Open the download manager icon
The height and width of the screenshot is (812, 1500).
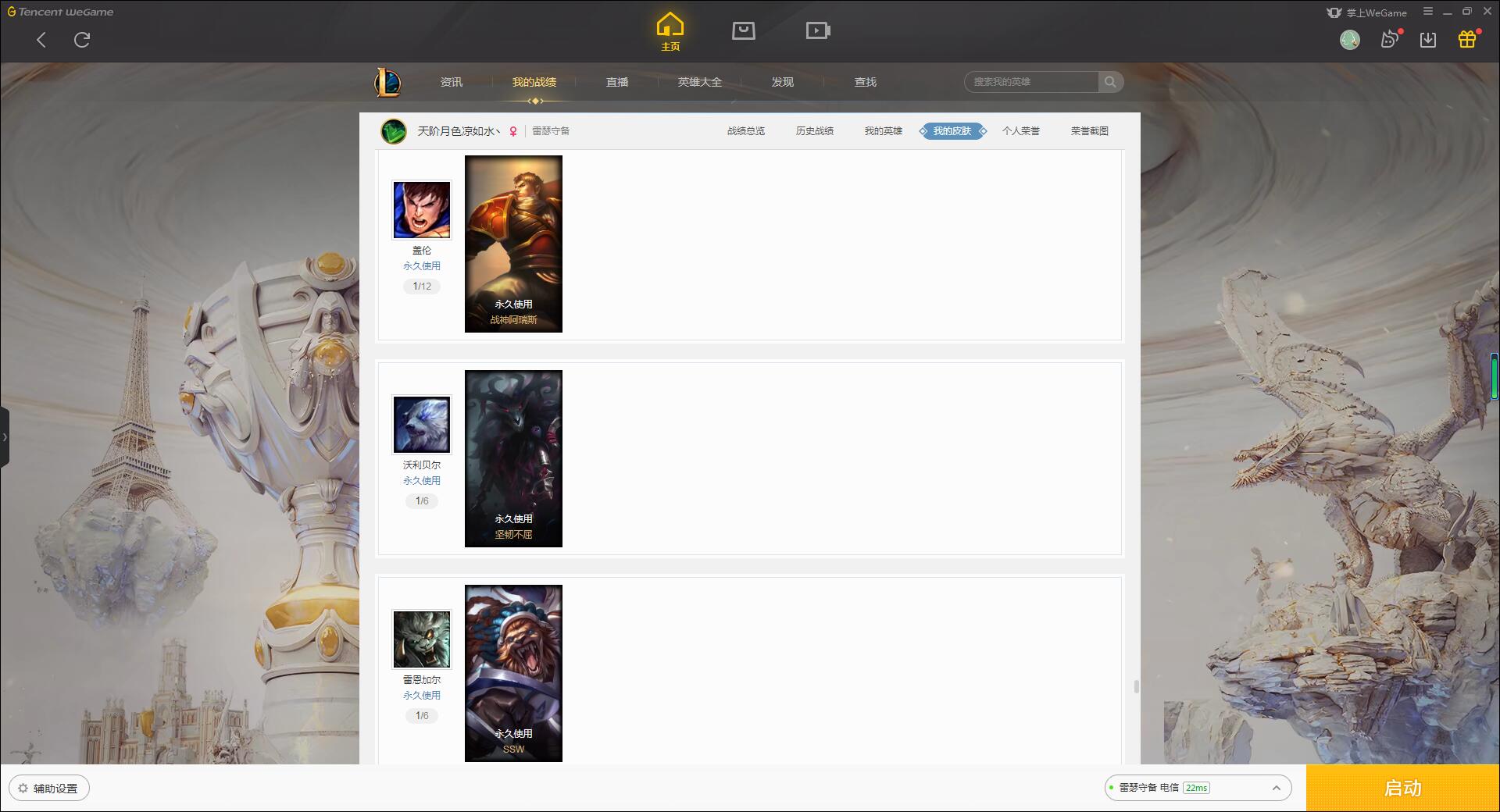pyautogui.click(x=1428, y=40)
